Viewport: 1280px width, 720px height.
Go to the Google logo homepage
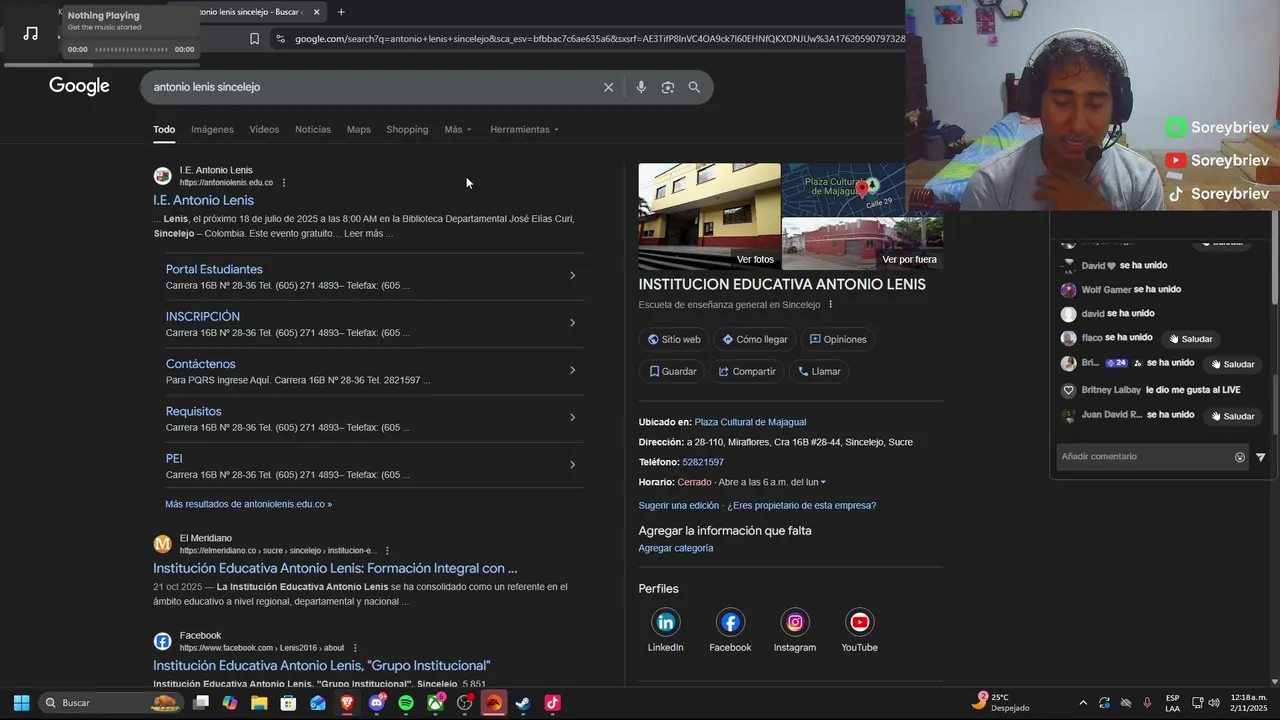[x=79, y=86]
